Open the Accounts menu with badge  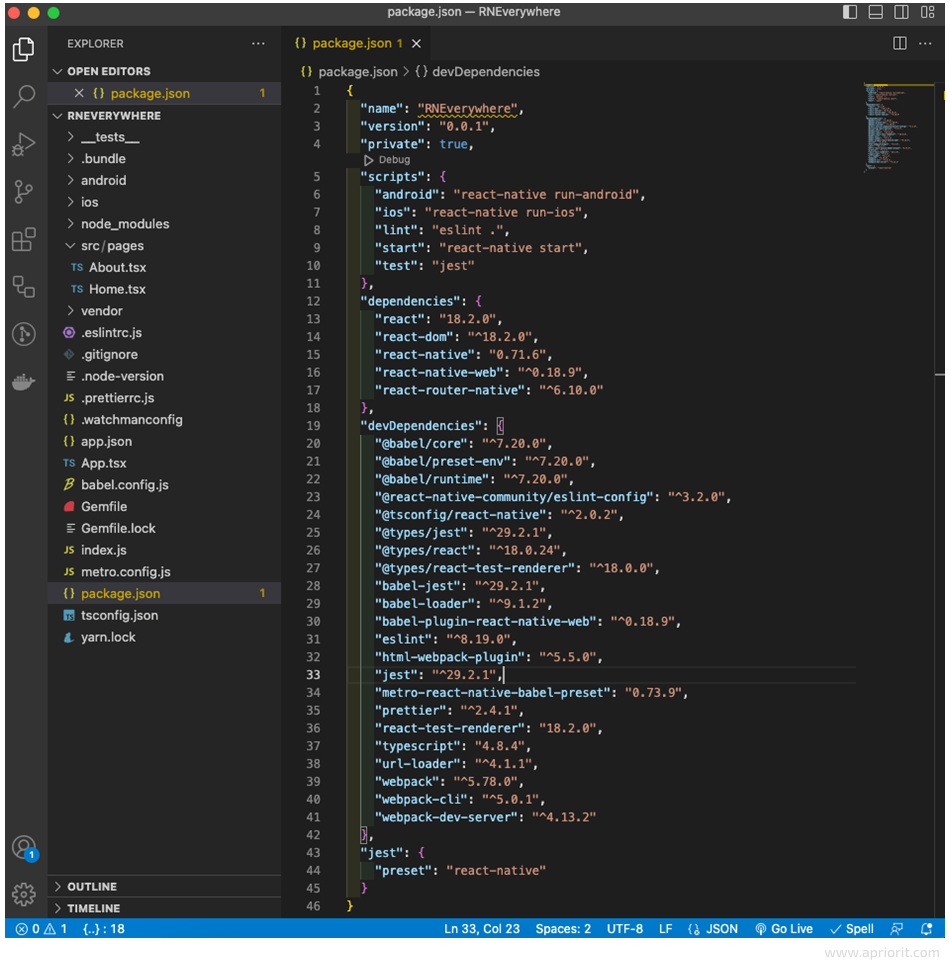(25, 848)
